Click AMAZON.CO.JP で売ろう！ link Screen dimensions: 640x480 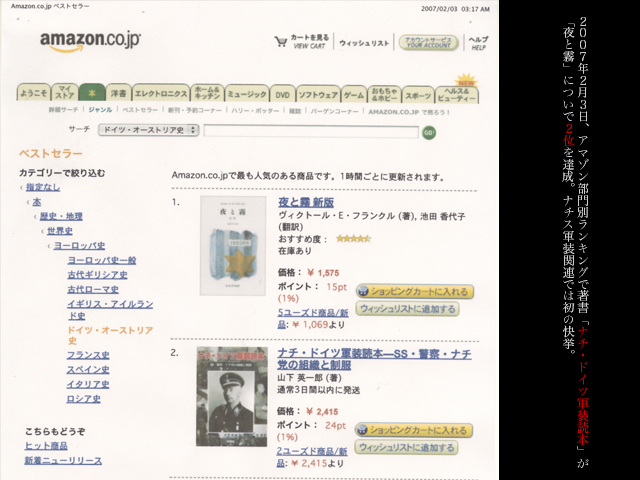(x=409, y=112)
